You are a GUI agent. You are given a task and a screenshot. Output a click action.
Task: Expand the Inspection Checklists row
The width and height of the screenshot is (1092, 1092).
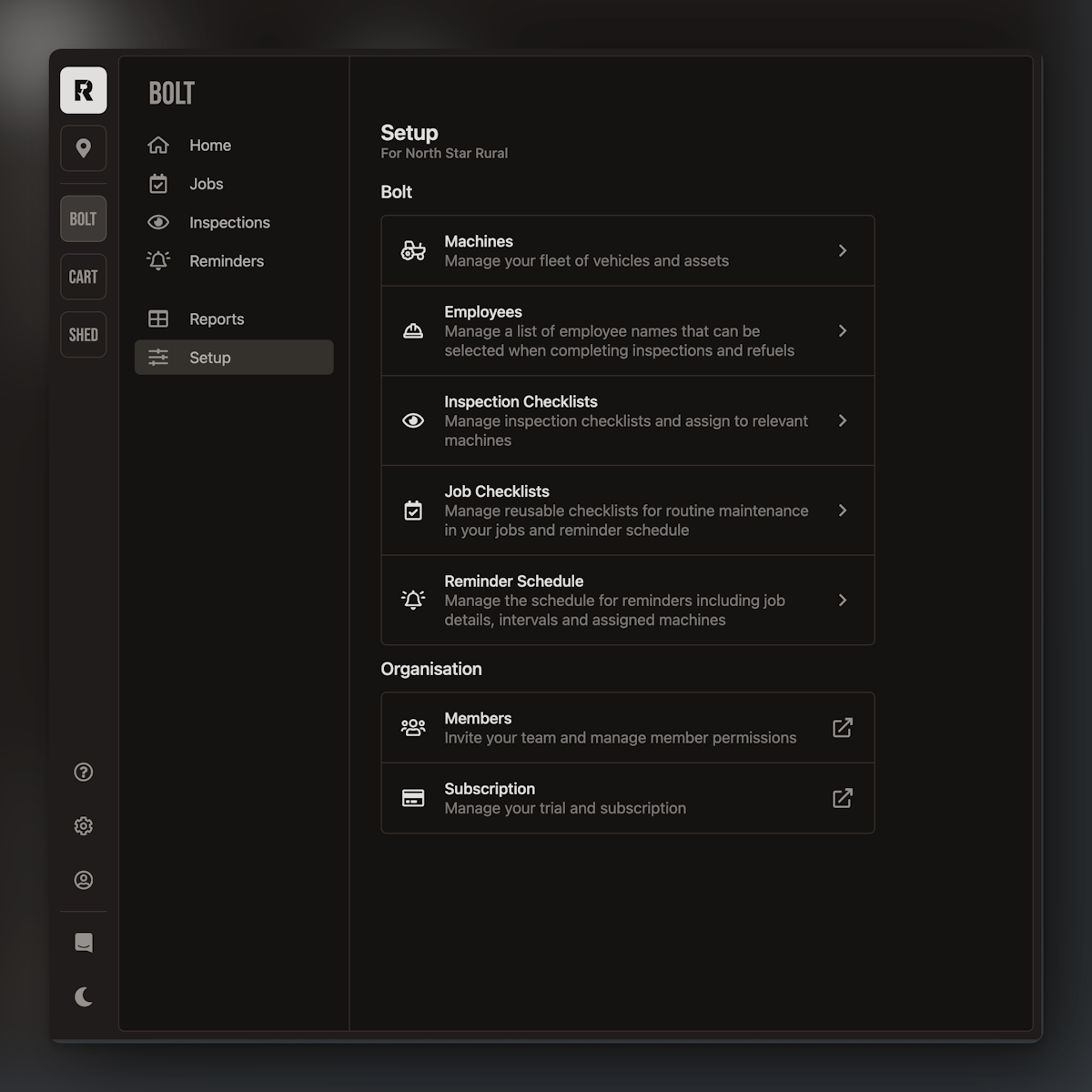point(627,420)
